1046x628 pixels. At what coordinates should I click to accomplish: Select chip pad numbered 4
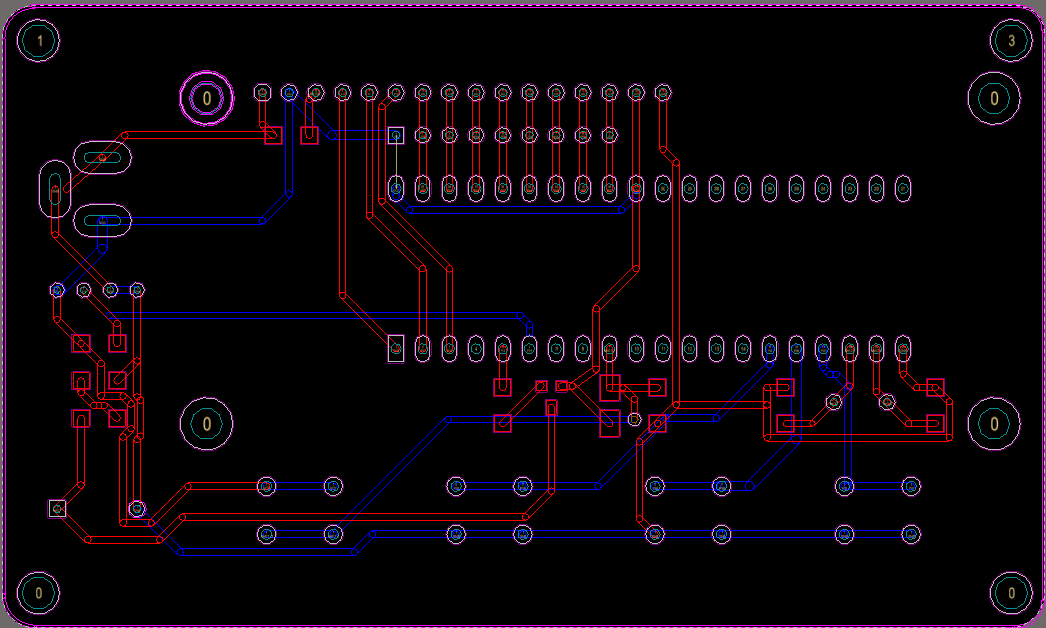coord(476,348)
